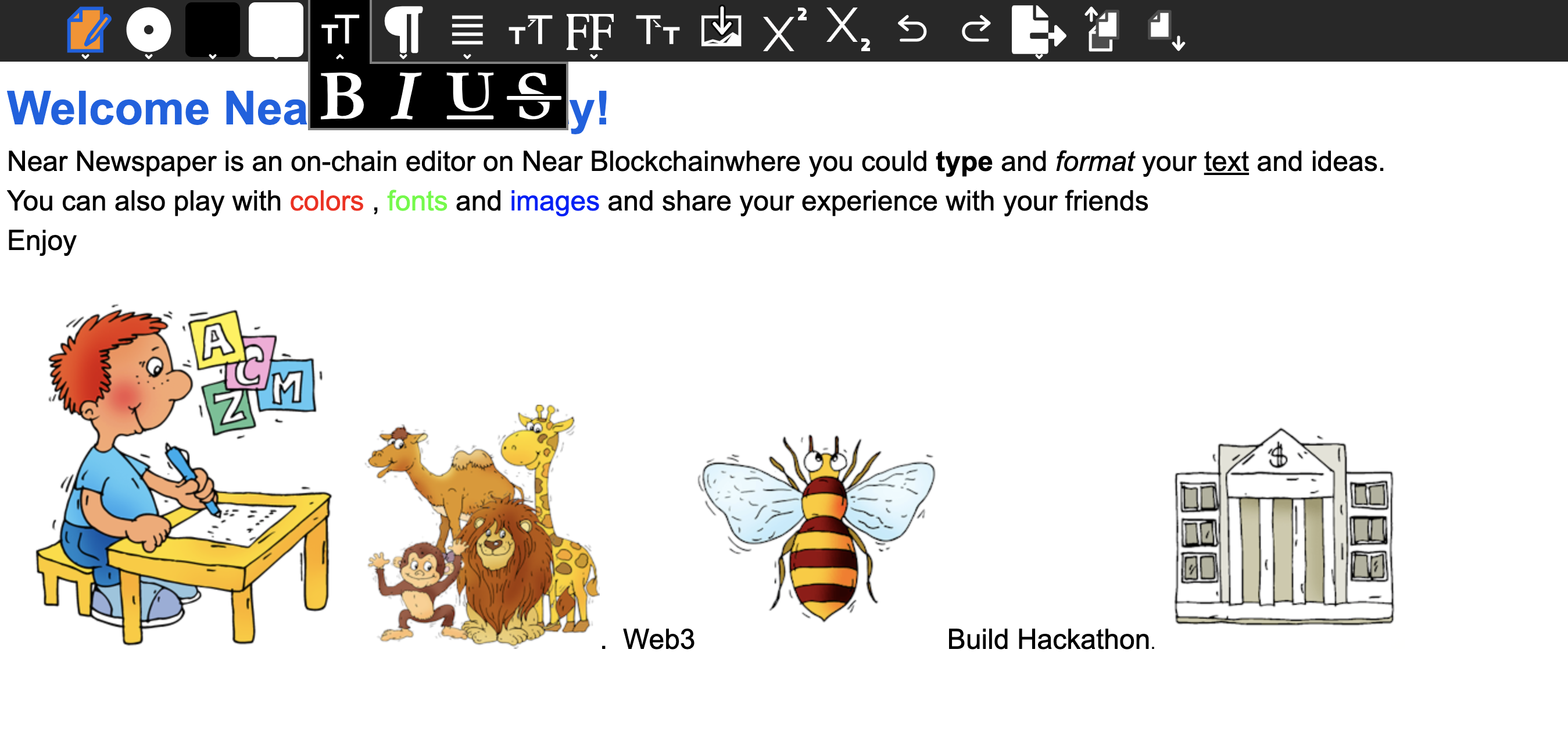
Task: Apply subscript formatting
Action: [848, 29]
